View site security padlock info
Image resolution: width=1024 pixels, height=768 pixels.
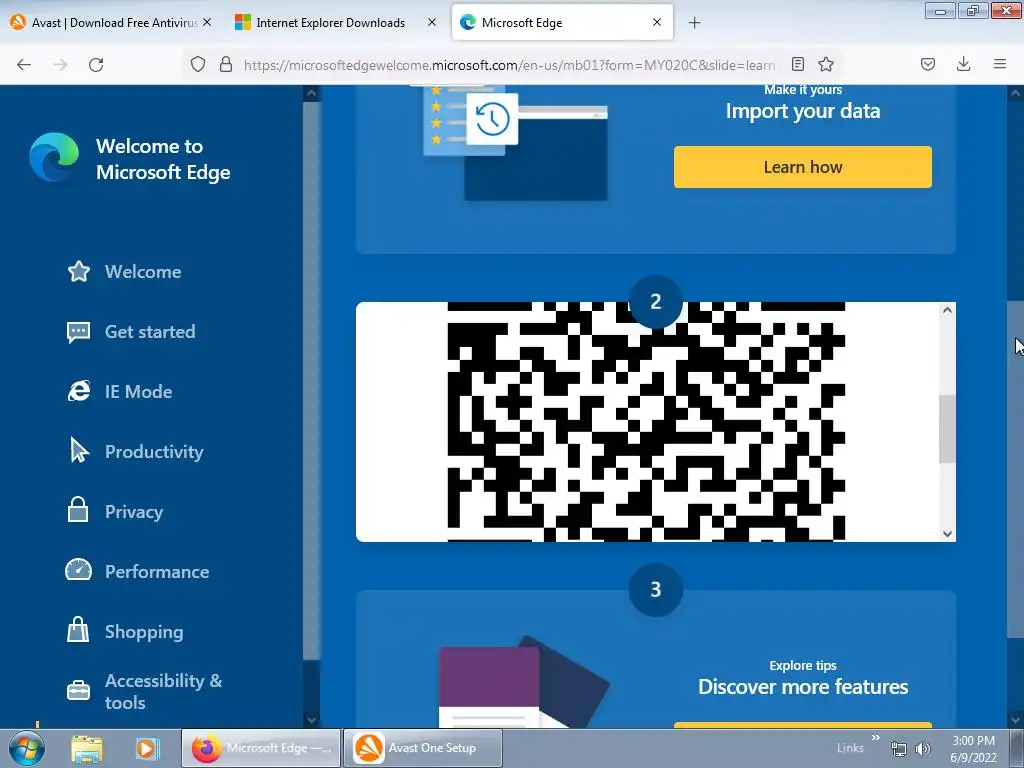226,64
